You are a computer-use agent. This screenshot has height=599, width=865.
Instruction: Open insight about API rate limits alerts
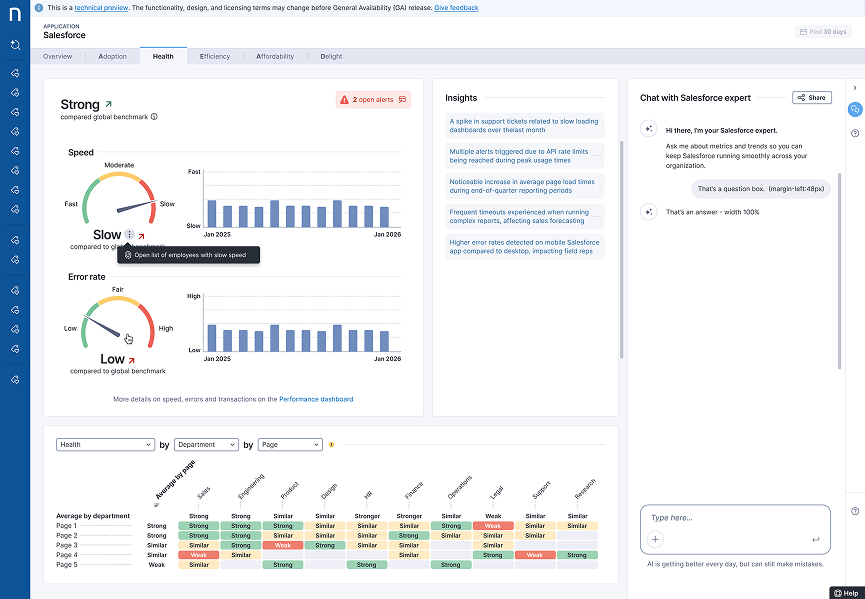click(525, 156)
